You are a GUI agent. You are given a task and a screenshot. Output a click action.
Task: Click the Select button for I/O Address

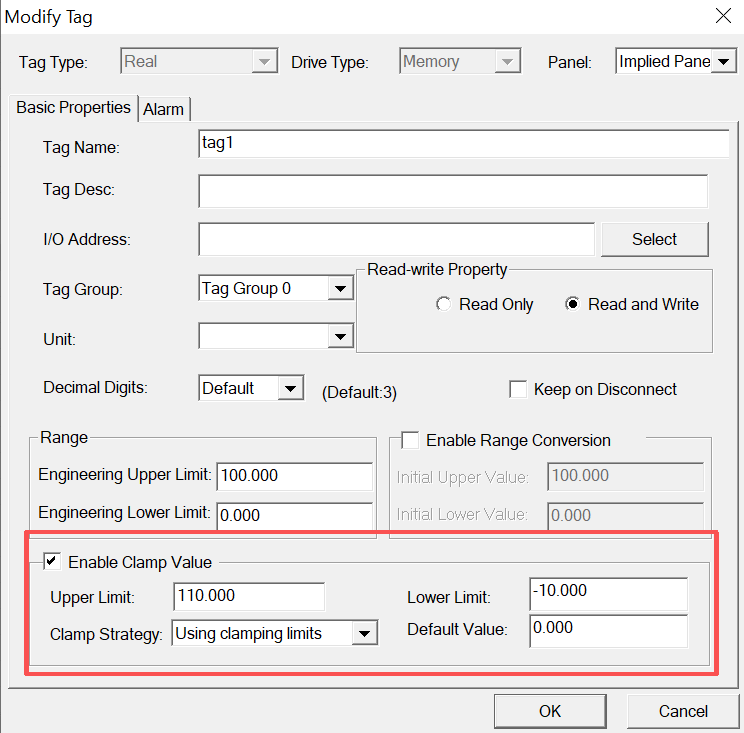click(654, 239)
